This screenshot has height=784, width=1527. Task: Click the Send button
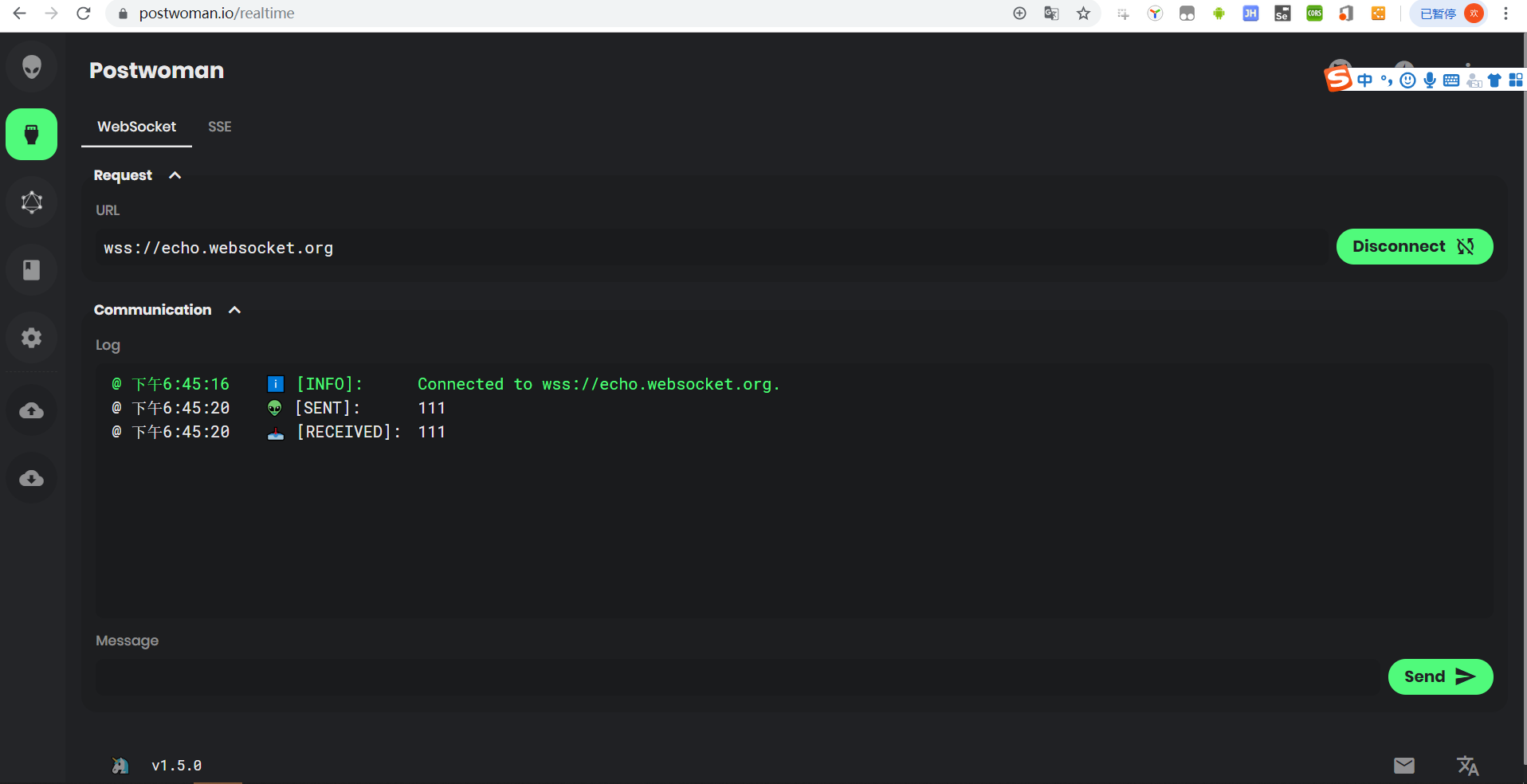pos(1440,676)
